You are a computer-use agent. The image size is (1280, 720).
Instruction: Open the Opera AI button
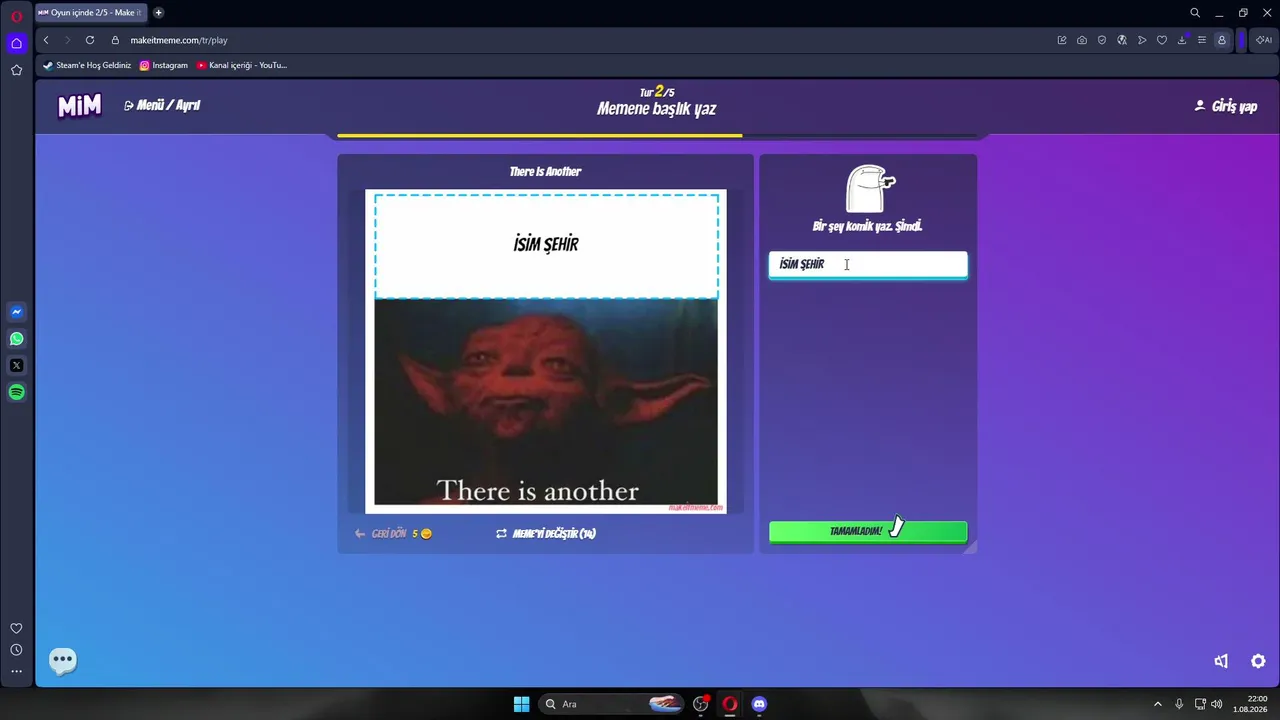tap(1264, 40)
